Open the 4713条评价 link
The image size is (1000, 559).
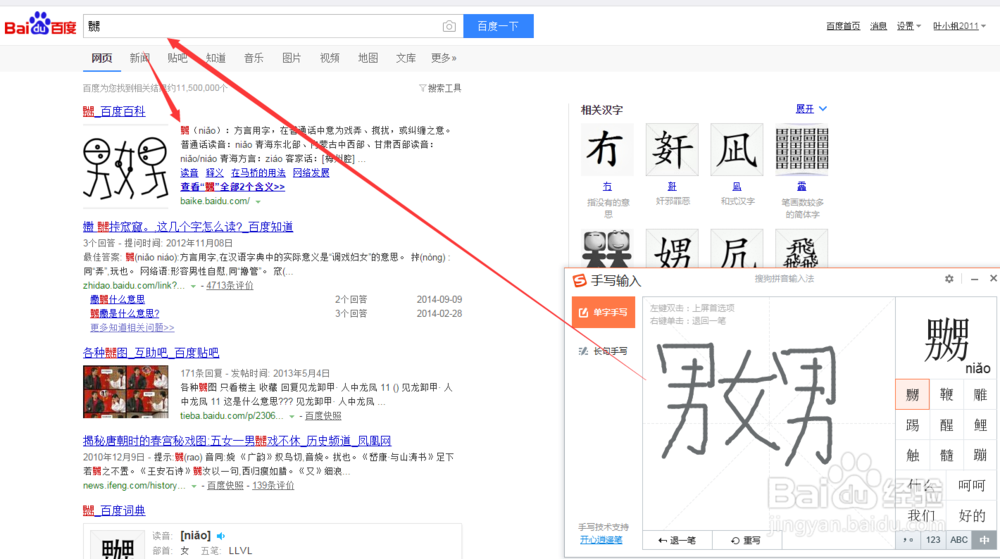click(x=230, y=286)
